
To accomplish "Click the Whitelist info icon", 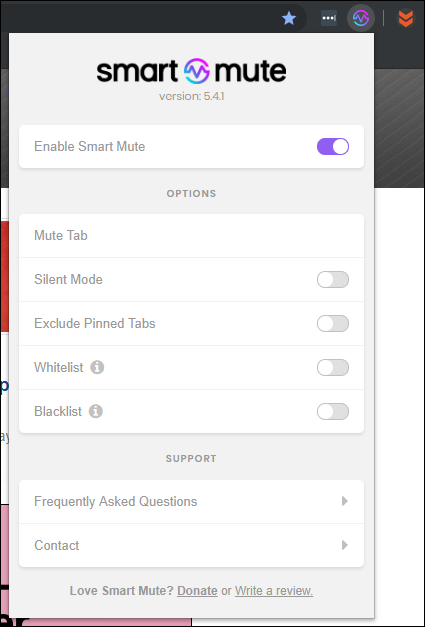I will (x=97, y=367).
